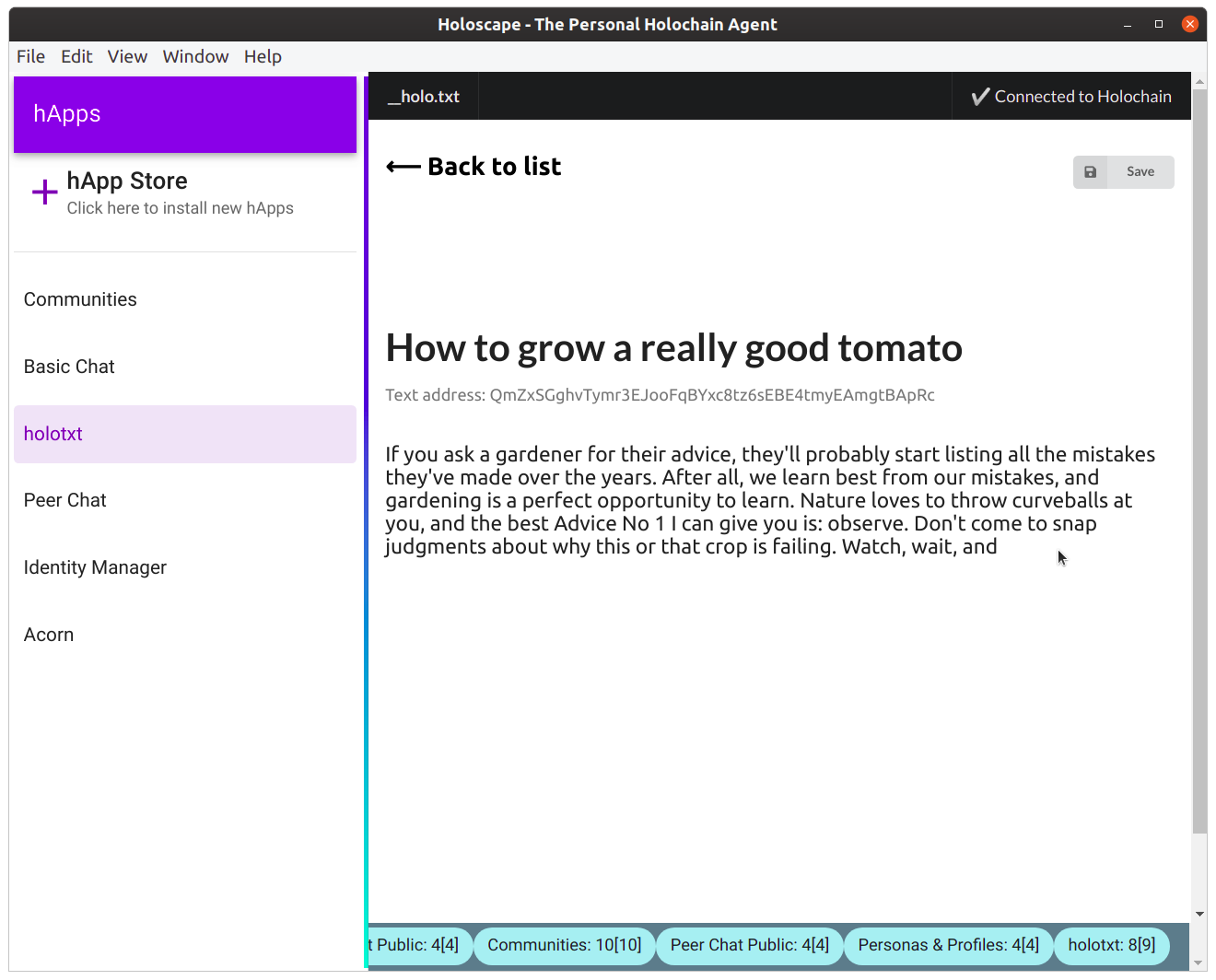Click the scrollbar up arrow
The image size is (1216, 980).
pyautogui.click(x=1199, y=82)
